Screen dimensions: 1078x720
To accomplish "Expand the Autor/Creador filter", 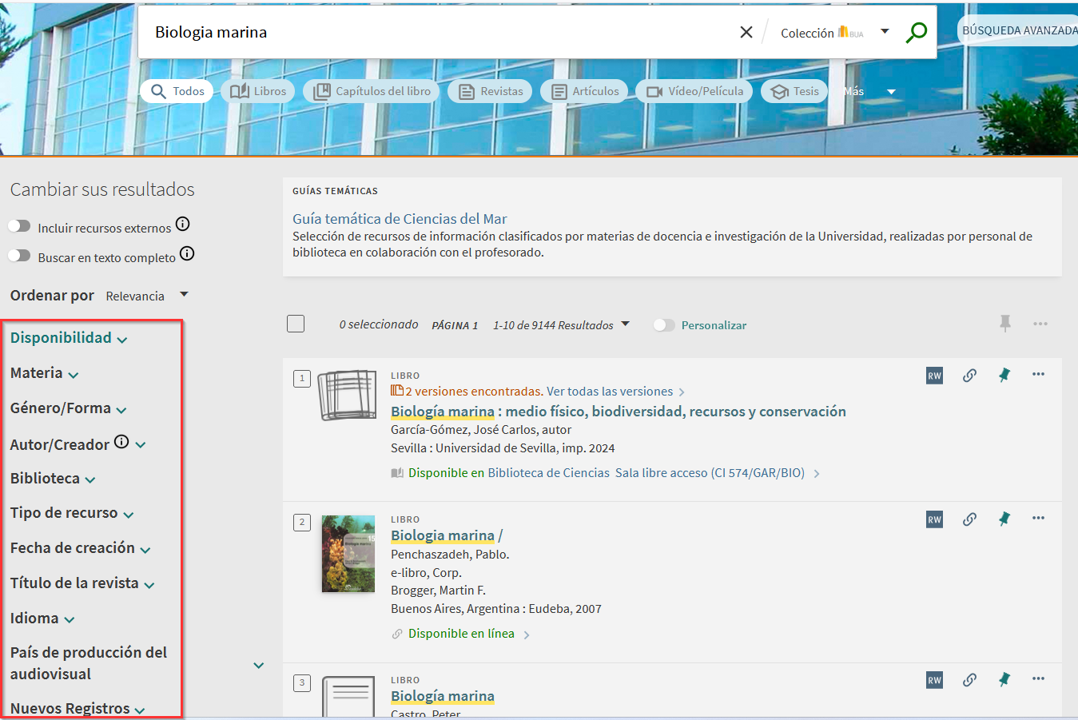I will point(78,444).
